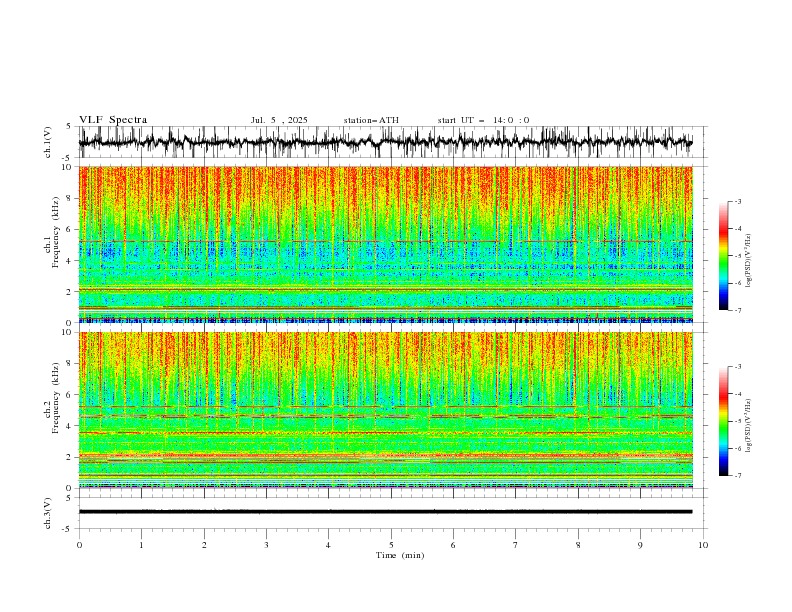The width and height of the screenshot is (792, 612).
Task: Click the 'VLF Spectra' title text
Action: [113, 120]
